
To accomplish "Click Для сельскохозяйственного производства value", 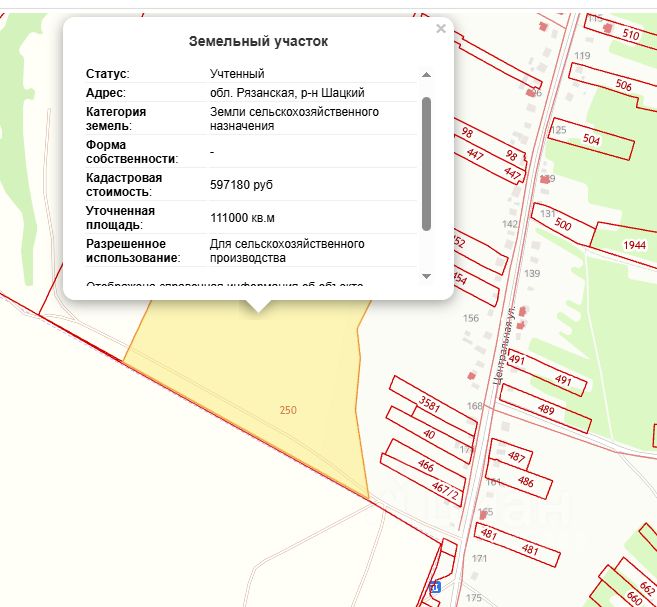I will 287,251.
